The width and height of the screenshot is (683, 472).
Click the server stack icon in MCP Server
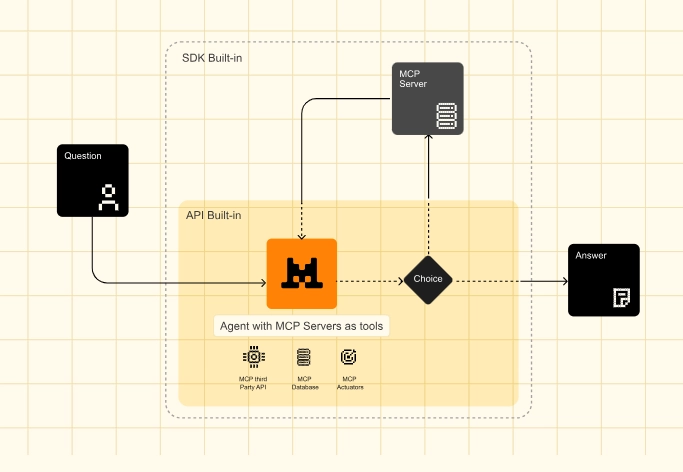446,116
